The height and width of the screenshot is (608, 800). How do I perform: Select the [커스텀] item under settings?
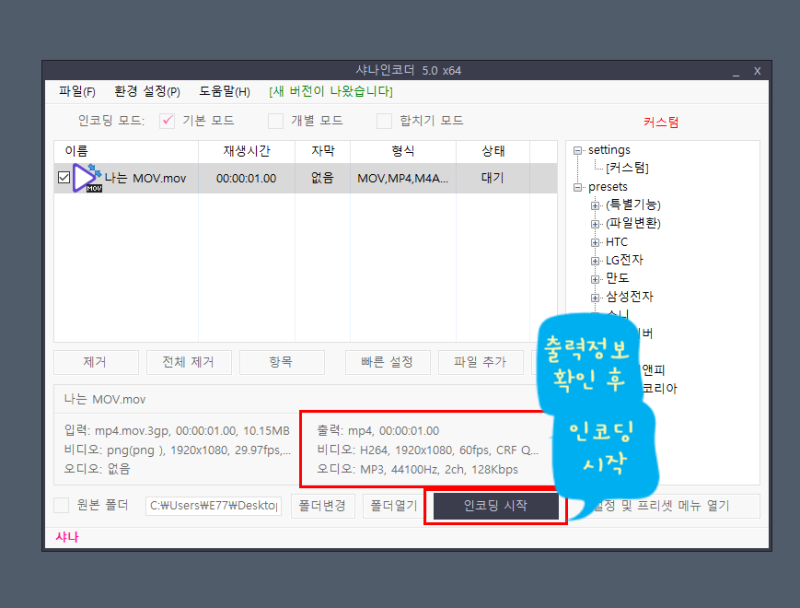point(627,168)
